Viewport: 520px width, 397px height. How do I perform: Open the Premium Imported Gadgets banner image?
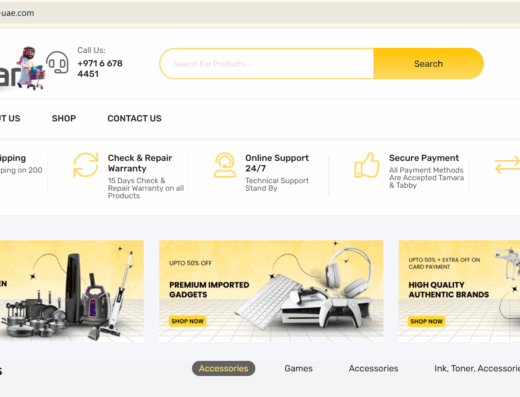pos(271,291)
